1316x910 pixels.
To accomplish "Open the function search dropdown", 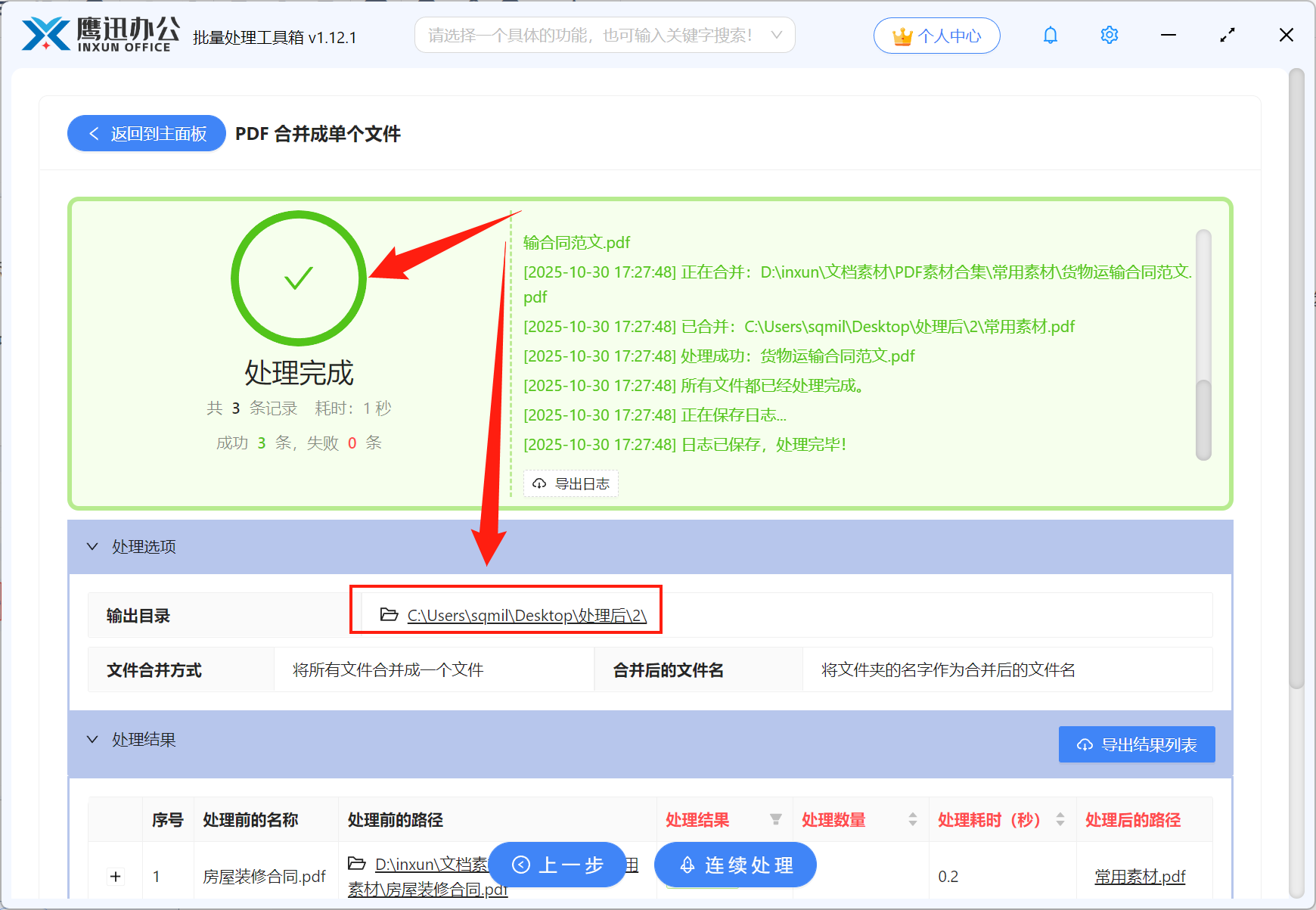I will pyautogui.click(x=776, y=35).
